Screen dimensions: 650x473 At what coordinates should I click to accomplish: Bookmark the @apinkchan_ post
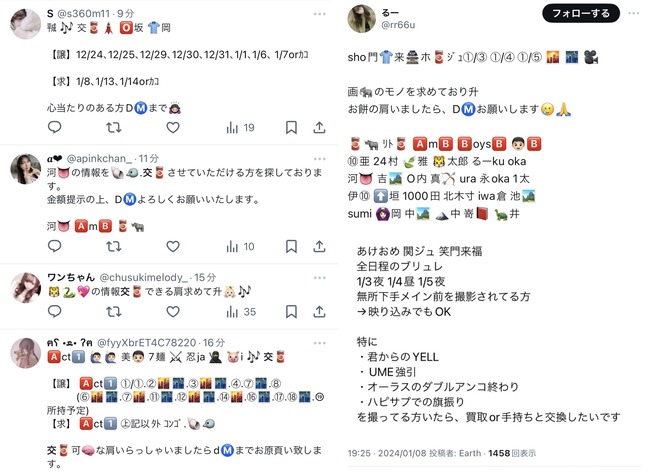click(291, 247)
